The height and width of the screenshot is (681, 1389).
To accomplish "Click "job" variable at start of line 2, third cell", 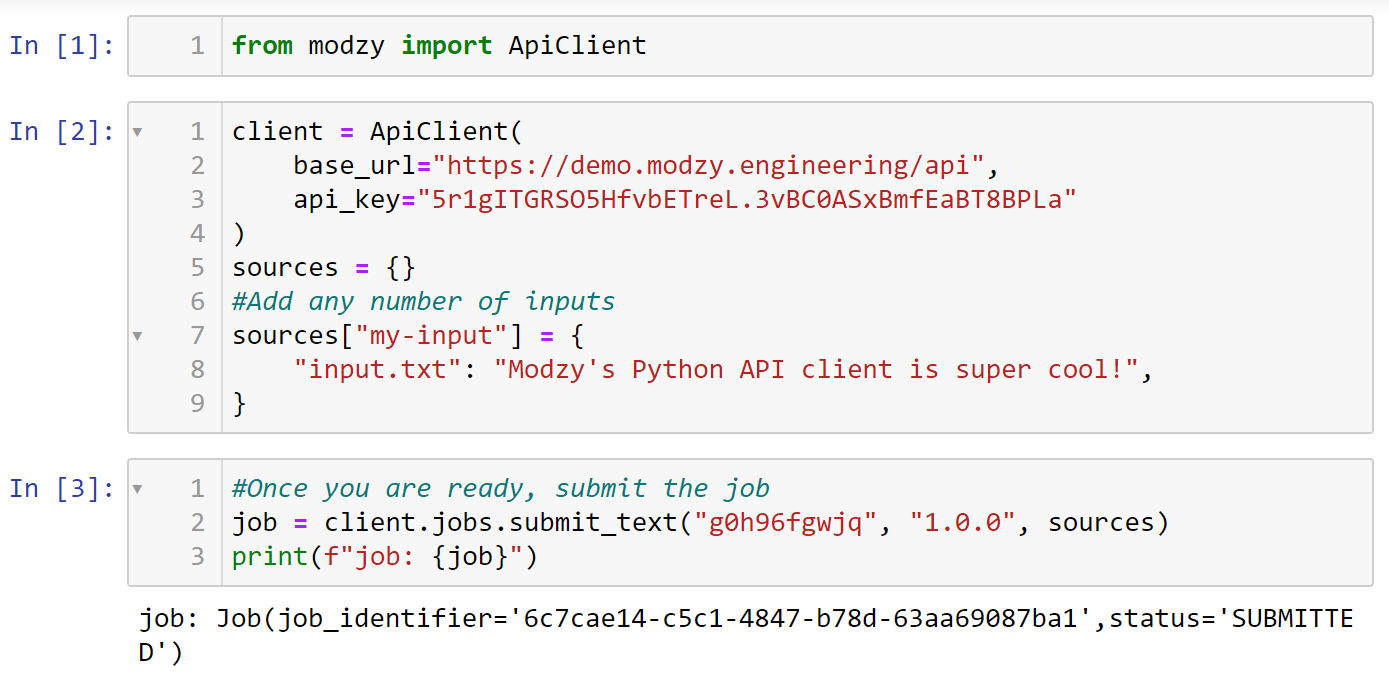I will (x=255, y=523).
